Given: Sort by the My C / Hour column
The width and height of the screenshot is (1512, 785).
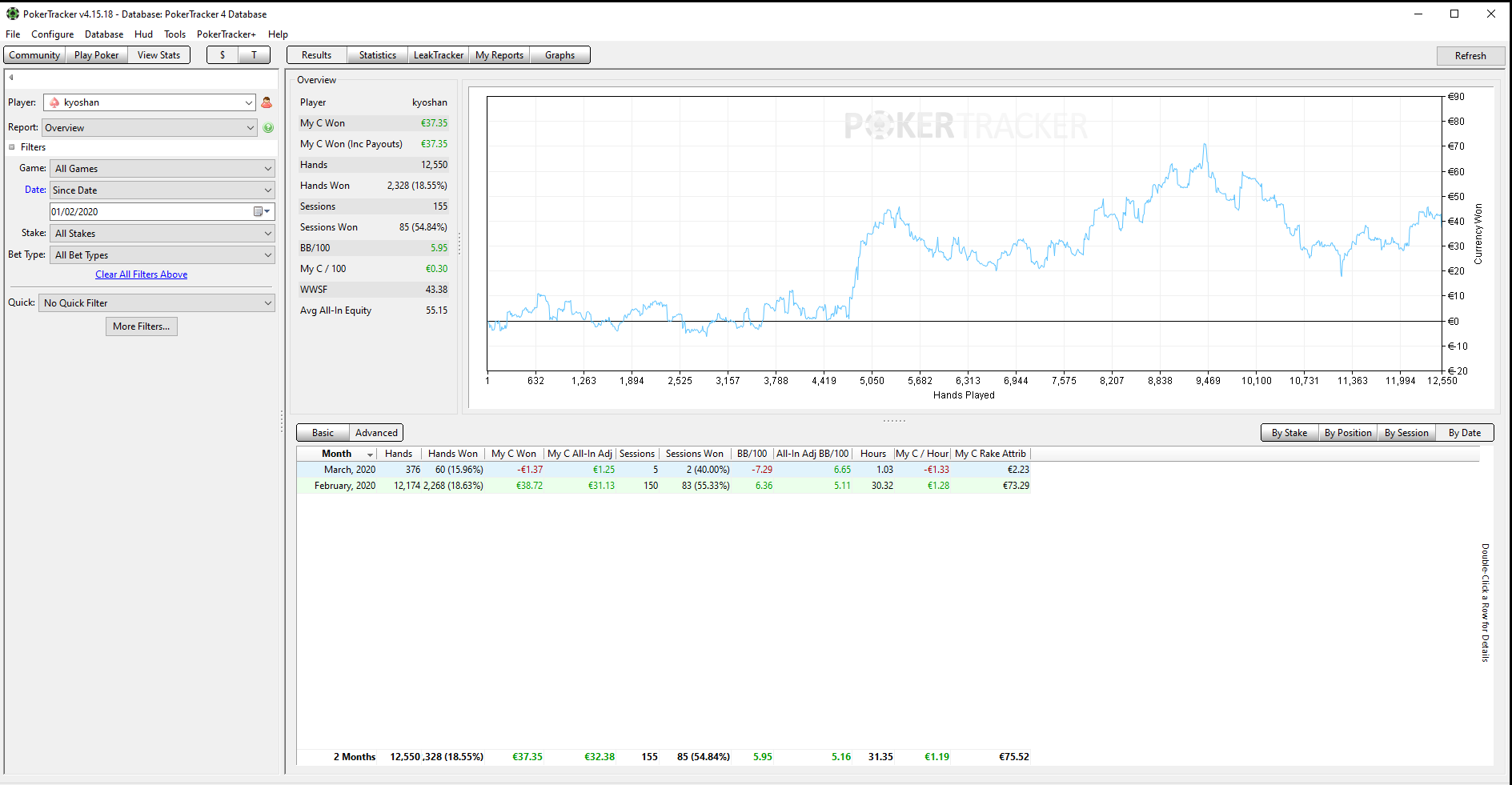Looking at the screenshot, I should coord(922,454).
